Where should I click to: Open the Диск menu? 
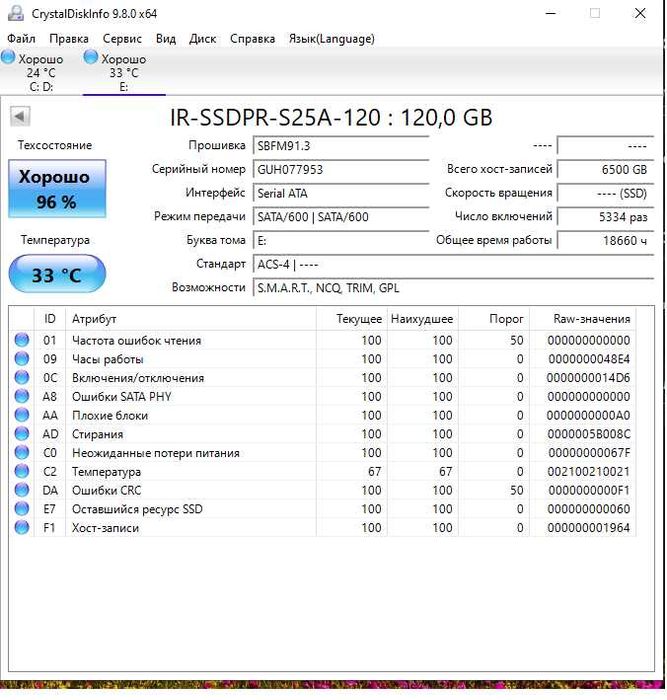(202, 39)
